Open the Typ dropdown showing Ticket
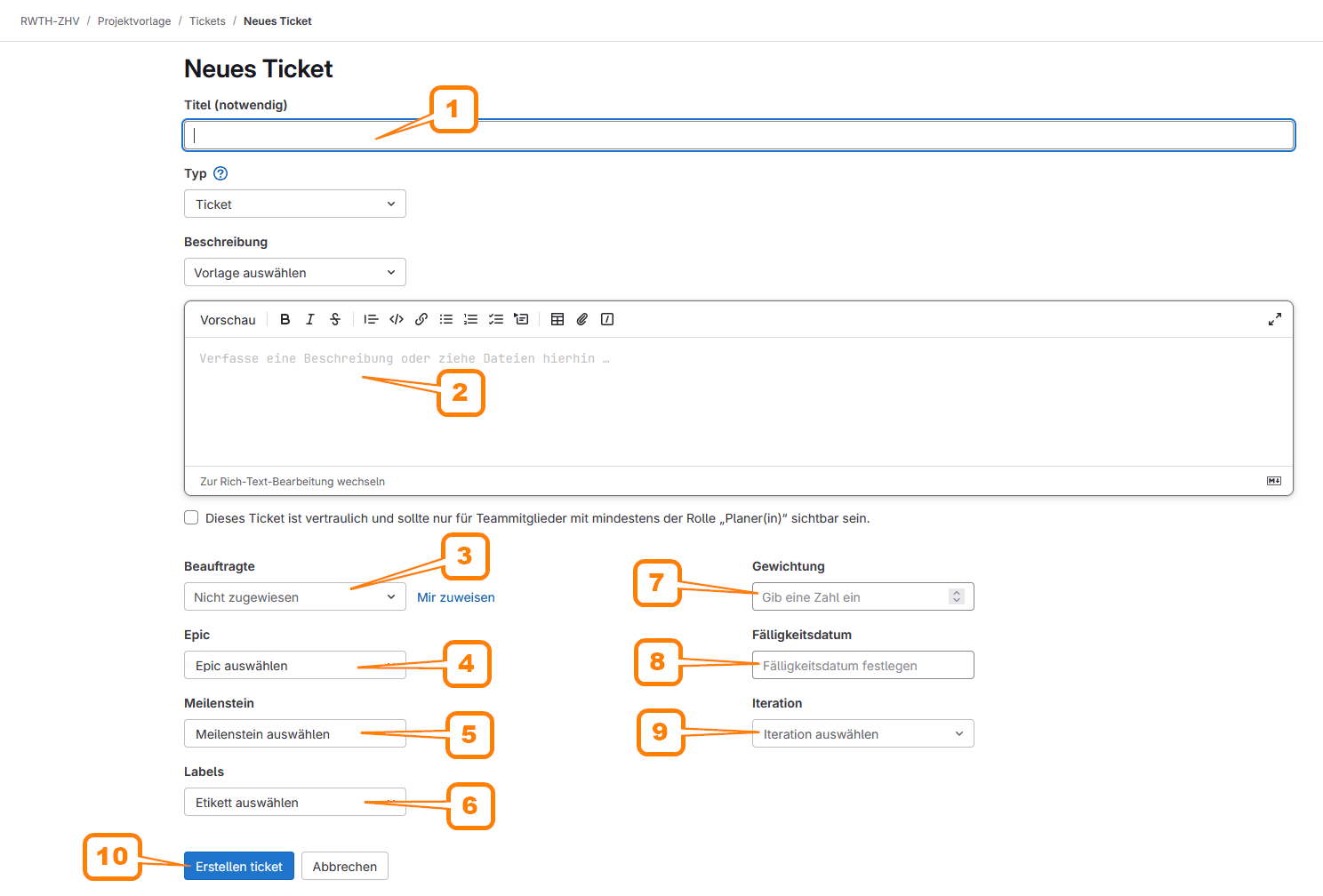Image resolution: width=1323 pixels, height=896 pixels. 295,204
